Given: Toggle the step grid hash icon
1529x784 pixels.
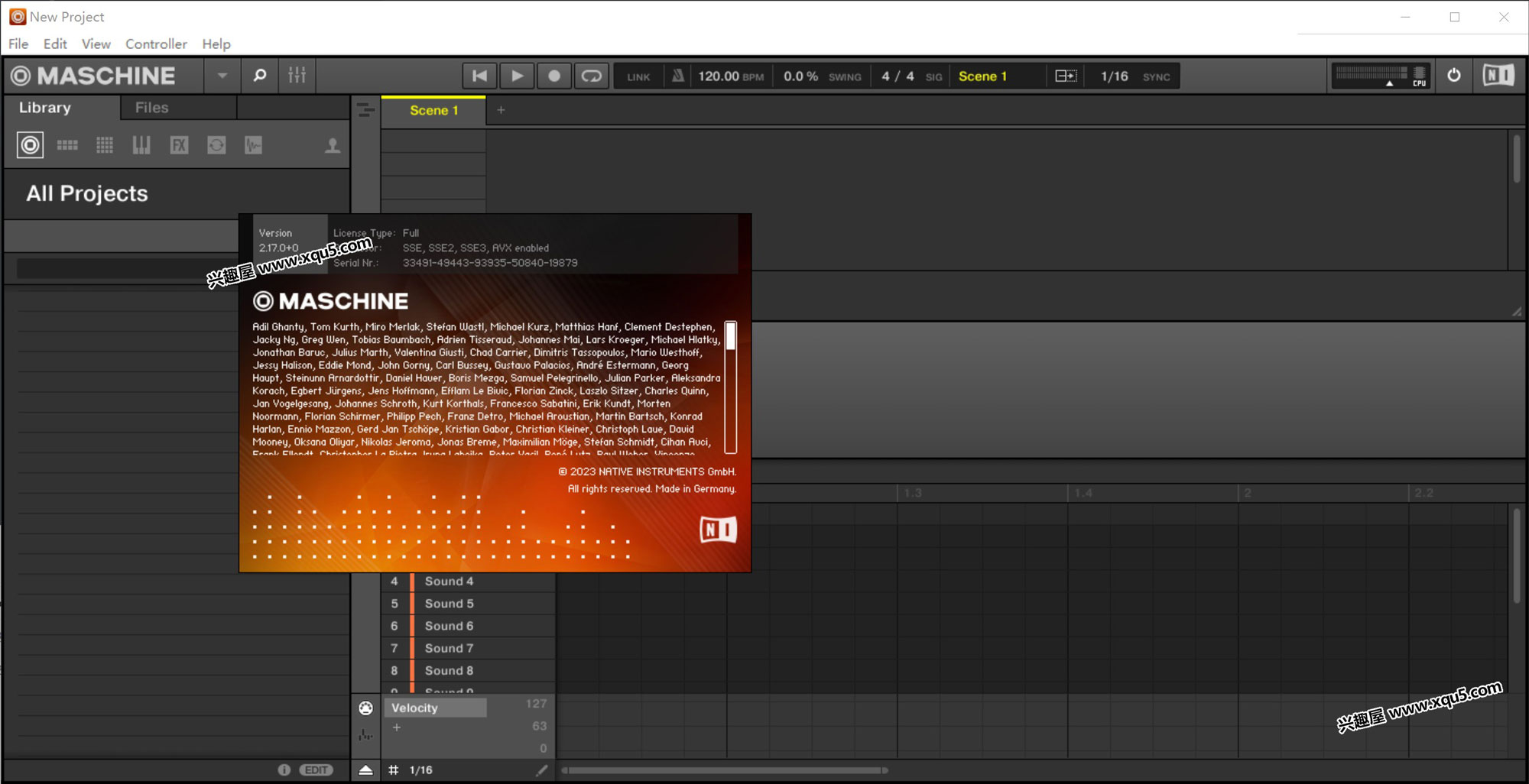Looking at the screenshot, I should pos(393,769).
